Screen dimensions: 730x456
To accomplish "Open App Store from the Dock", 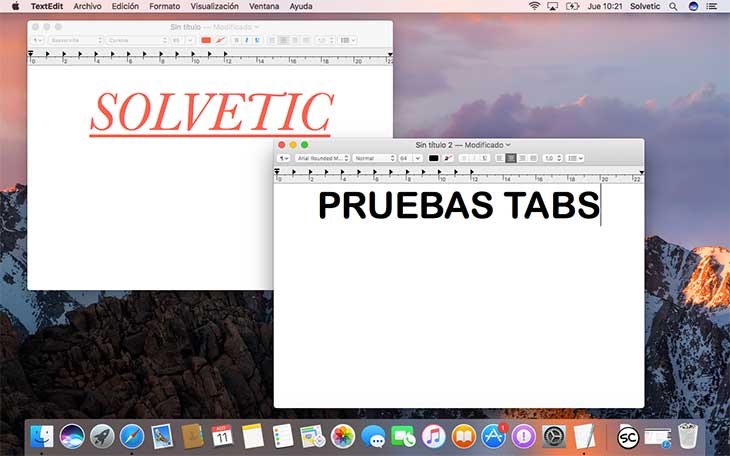I will coord(493,436).
